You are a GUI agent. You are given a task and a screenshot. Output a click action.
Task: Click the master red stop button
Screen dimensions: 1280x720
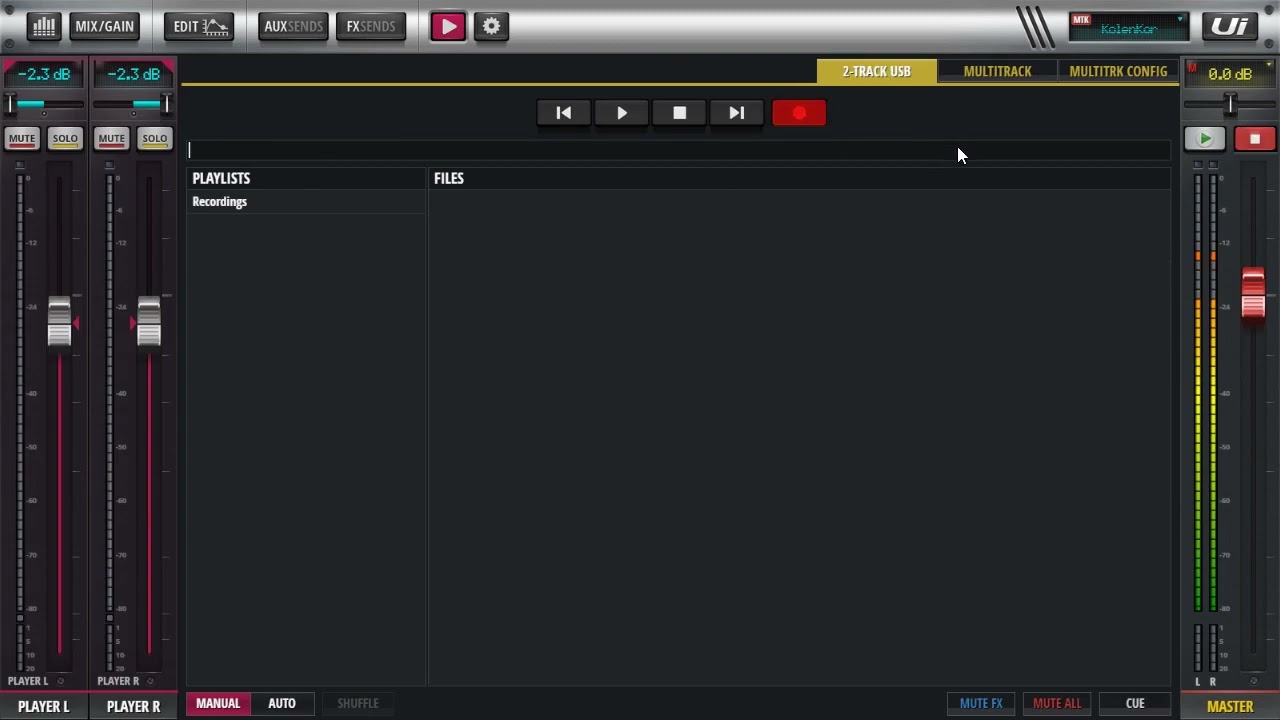1255,140
